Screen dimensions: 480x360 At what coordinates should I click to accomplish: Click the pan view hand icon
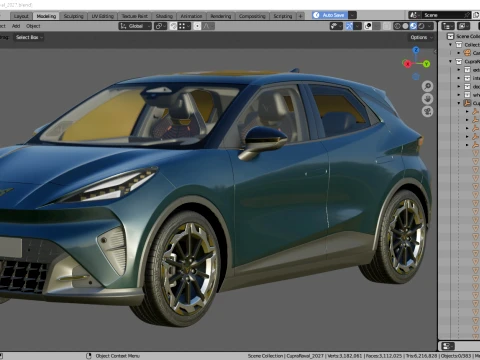click(427, 99)
